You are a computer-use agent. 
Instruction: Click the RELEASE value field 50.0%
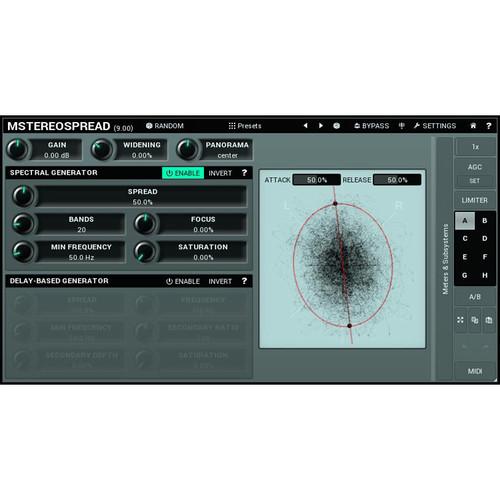pos(397,180)
